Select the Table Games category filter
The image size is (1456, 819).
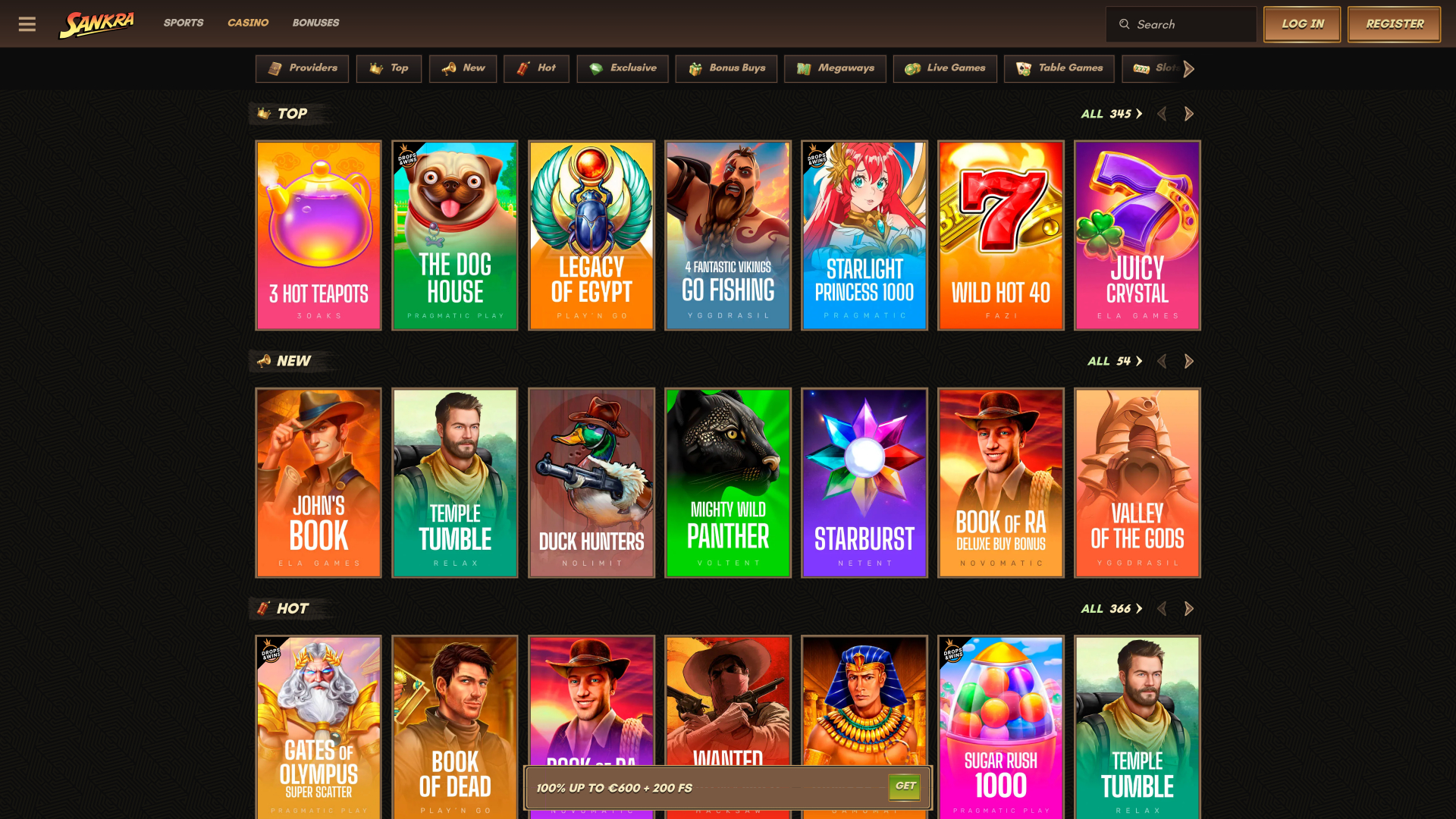(x=1059, y=68)
